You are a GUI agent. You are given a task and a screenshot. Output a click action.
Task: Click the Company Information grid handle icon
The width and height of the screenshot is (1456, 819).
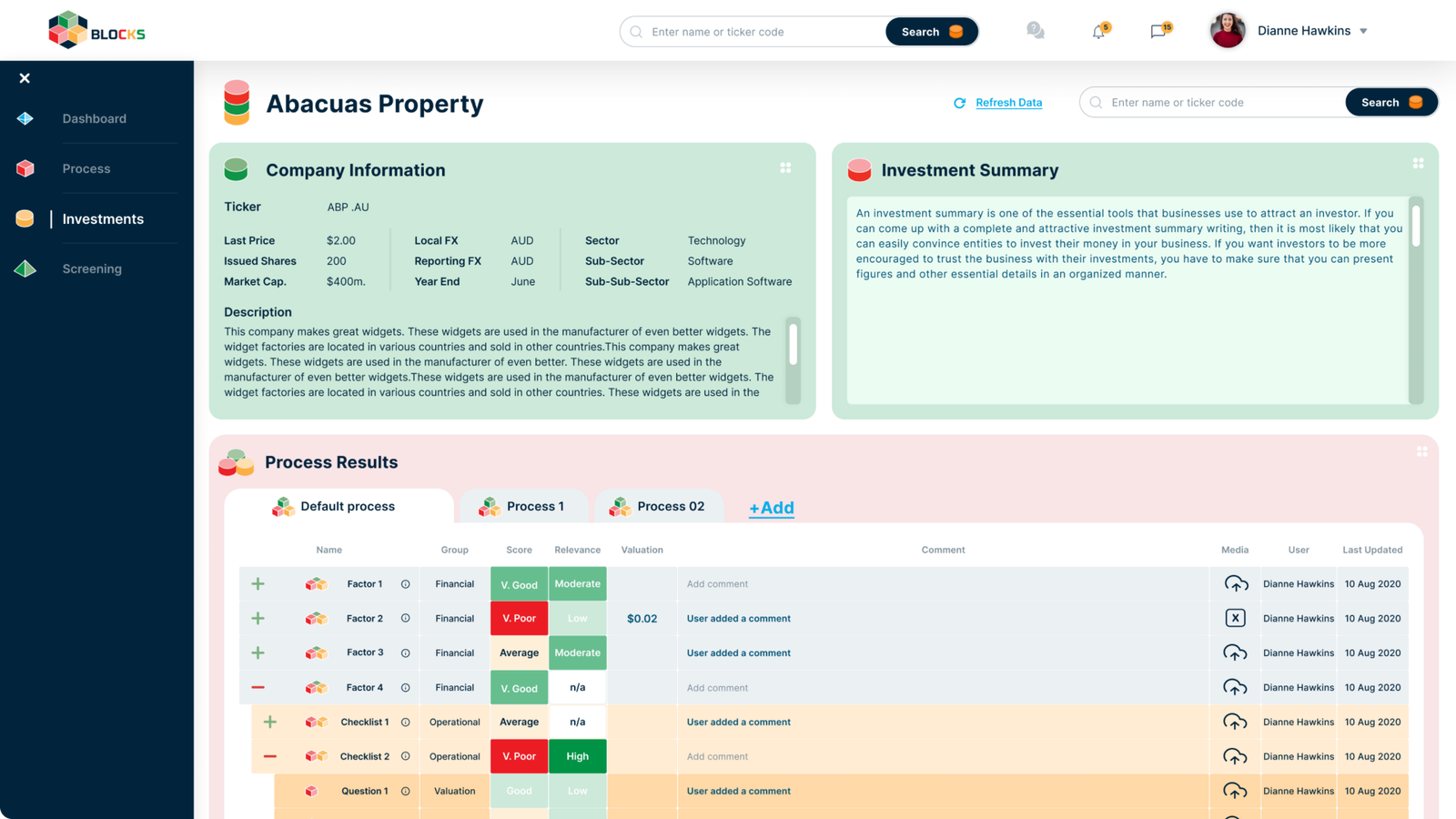[x=785, y=168]
